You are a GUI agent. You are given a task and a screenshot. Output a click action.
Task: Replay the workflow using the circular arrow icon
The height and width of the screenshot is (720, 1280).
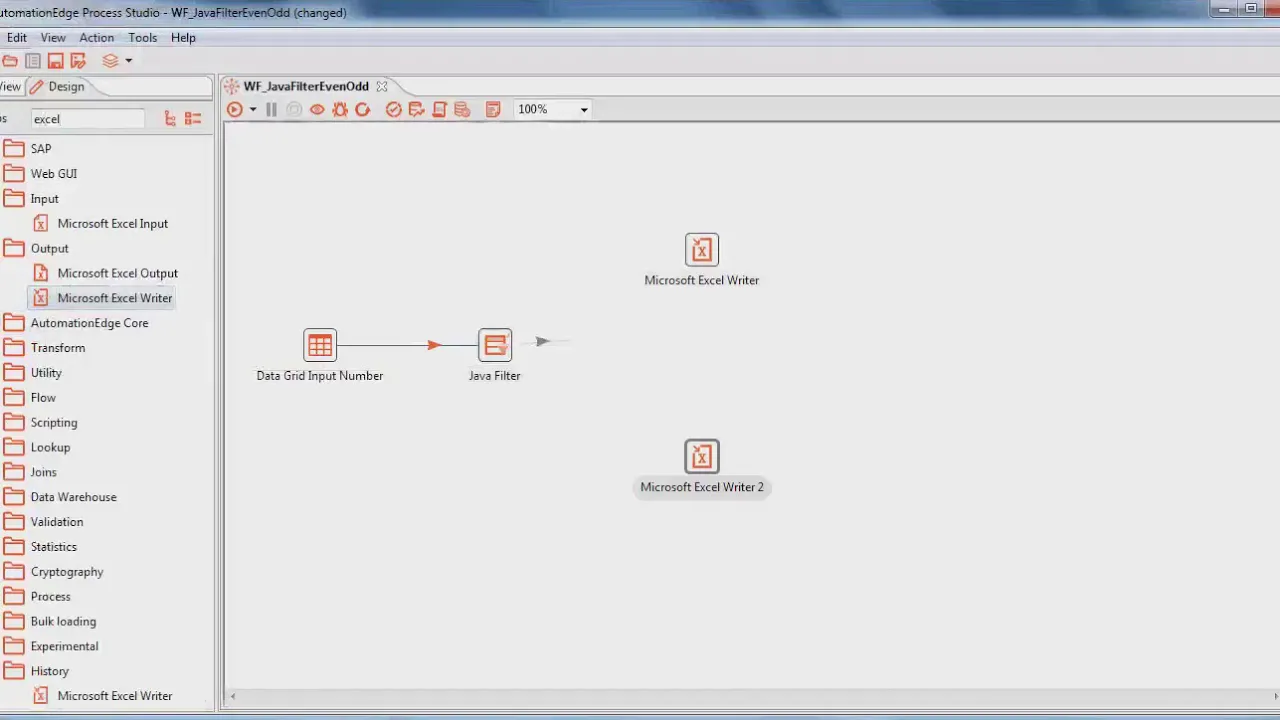(362, 109)
